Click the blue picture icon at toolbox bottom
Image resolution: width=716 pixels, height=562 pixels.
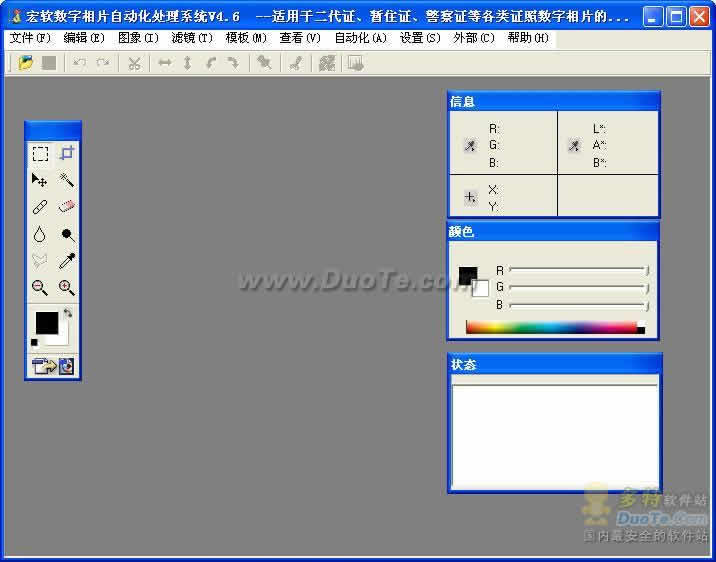click(66, 366)
